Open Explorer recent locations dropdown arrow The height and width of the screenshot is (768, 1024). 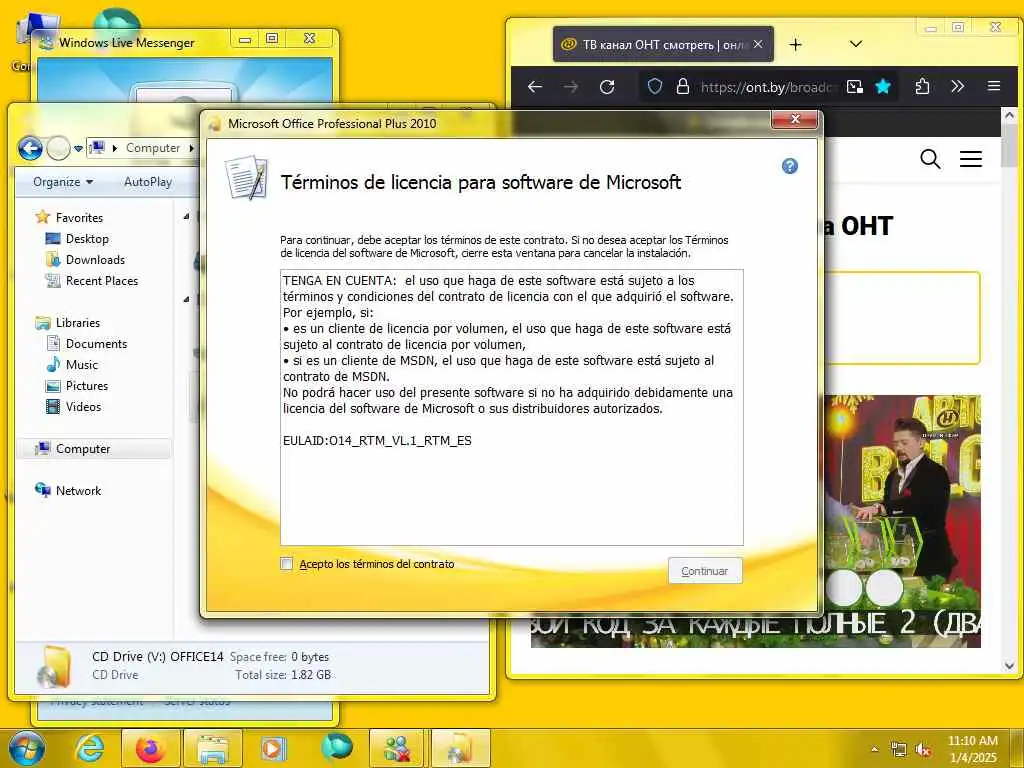(x=78, y=149)
